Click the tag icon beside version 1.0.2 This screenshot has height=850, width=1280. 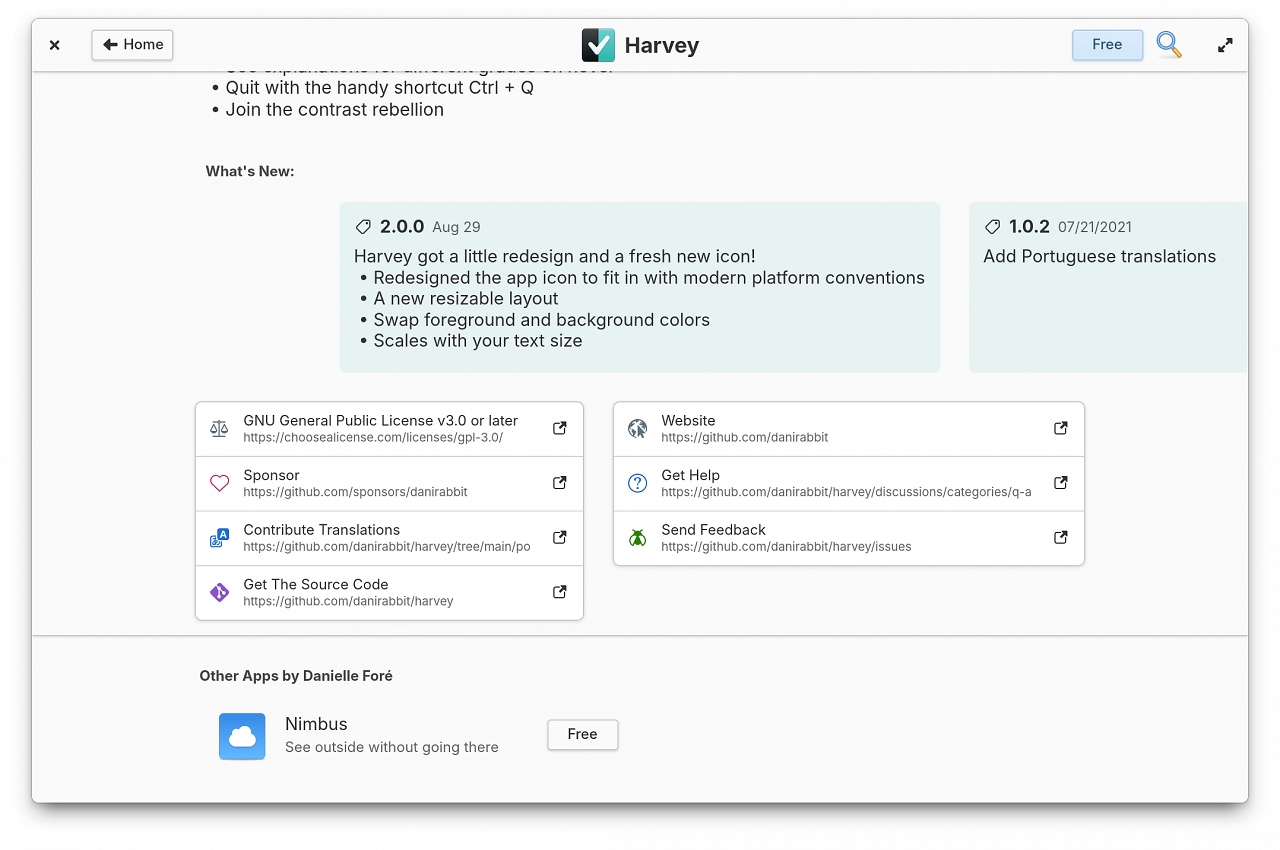(992, 227)
